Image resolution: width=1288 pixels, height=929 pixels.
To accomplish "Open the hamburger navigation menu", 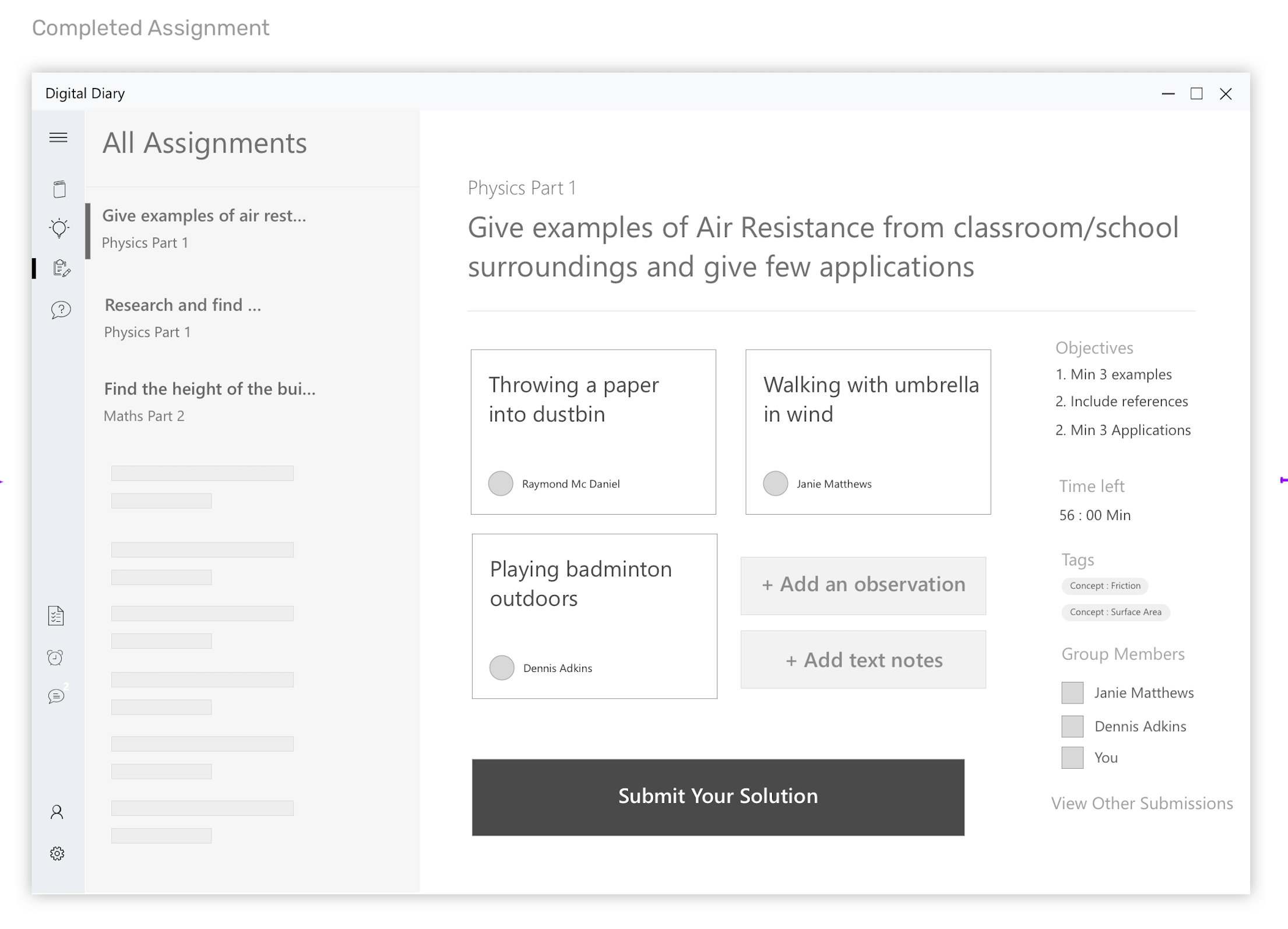I will [x=58, y=138].
